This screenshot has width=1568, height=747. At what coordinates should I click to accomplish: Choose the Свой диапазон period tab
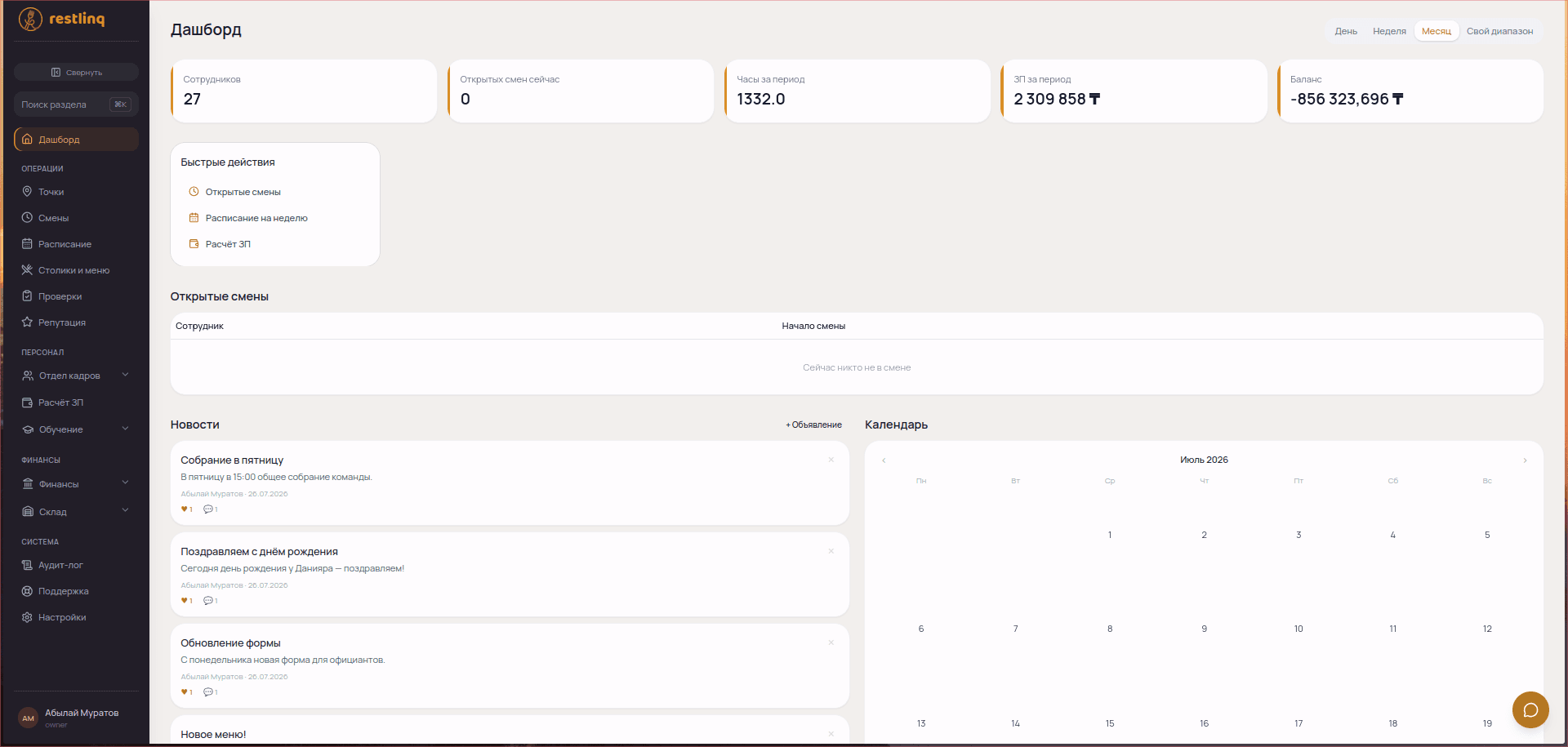[x=1499, y=31]
